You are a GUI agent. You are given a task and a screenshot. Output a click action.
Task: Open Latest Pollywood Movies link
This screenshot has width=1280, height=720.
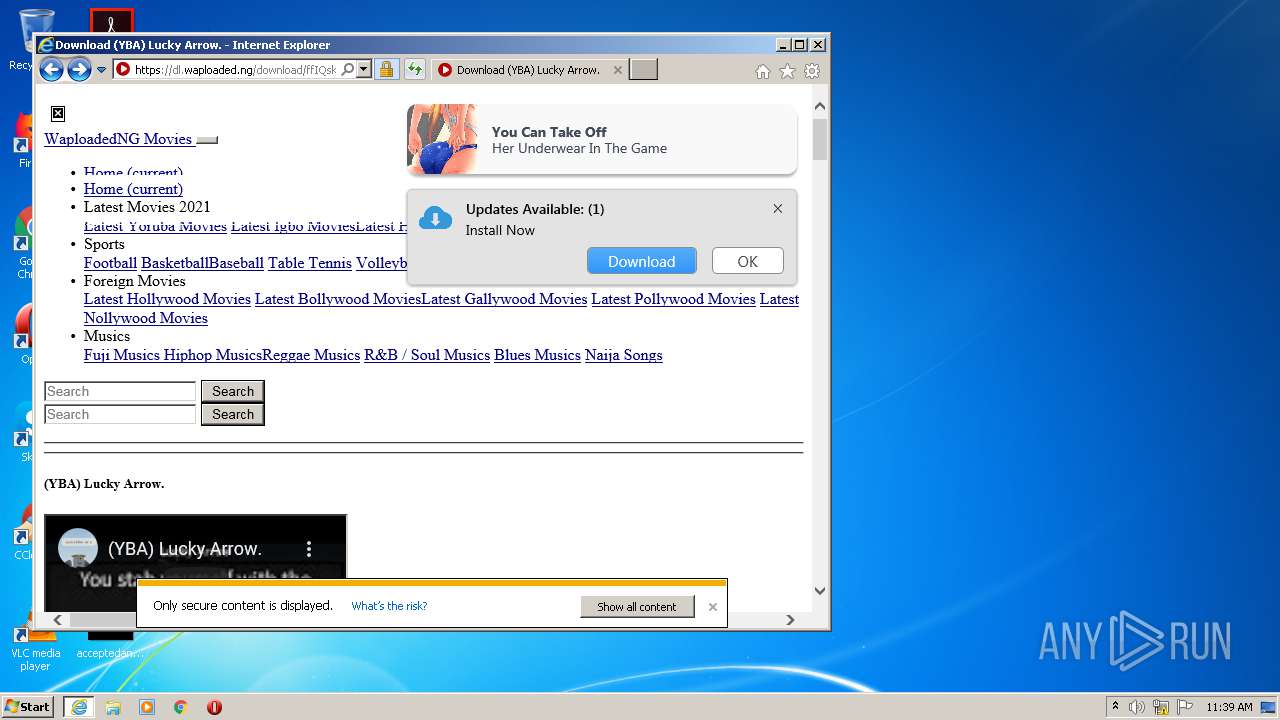click(x=673, y=299)
